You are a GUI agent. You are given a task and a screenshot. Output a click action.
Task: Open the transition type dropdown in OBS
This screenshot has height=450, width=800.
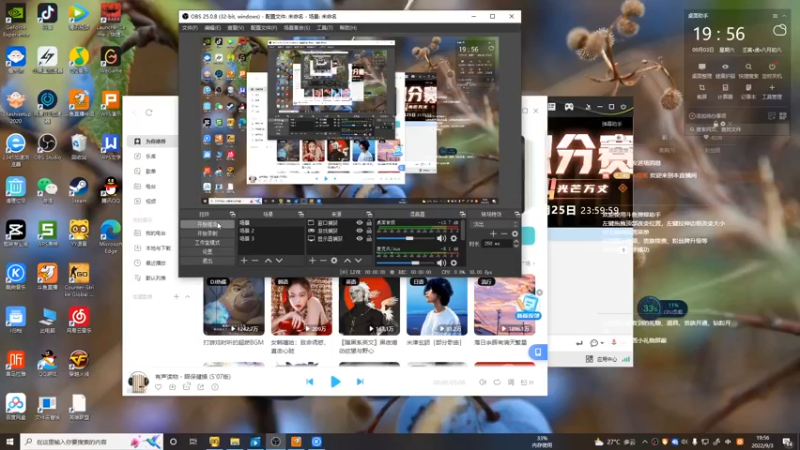pos(495,224)
